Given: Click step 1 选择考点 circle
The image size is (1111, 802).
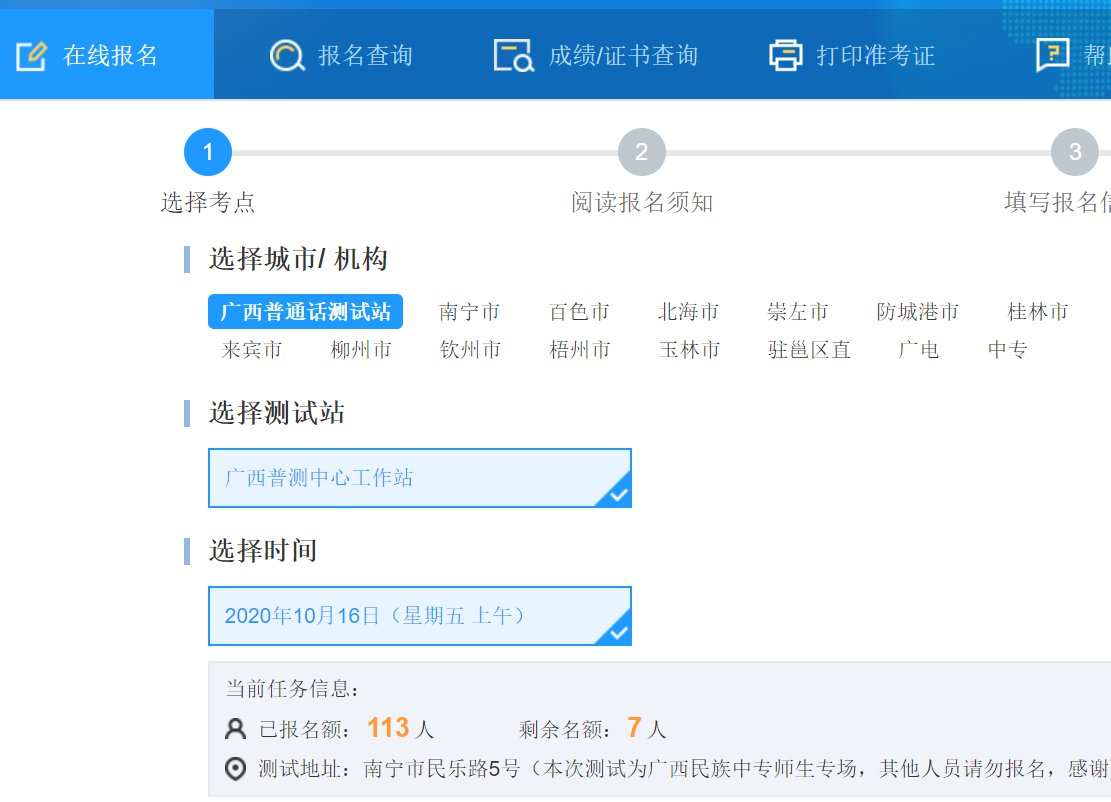Looking at the screenshot, I should [x=208, y=153].
